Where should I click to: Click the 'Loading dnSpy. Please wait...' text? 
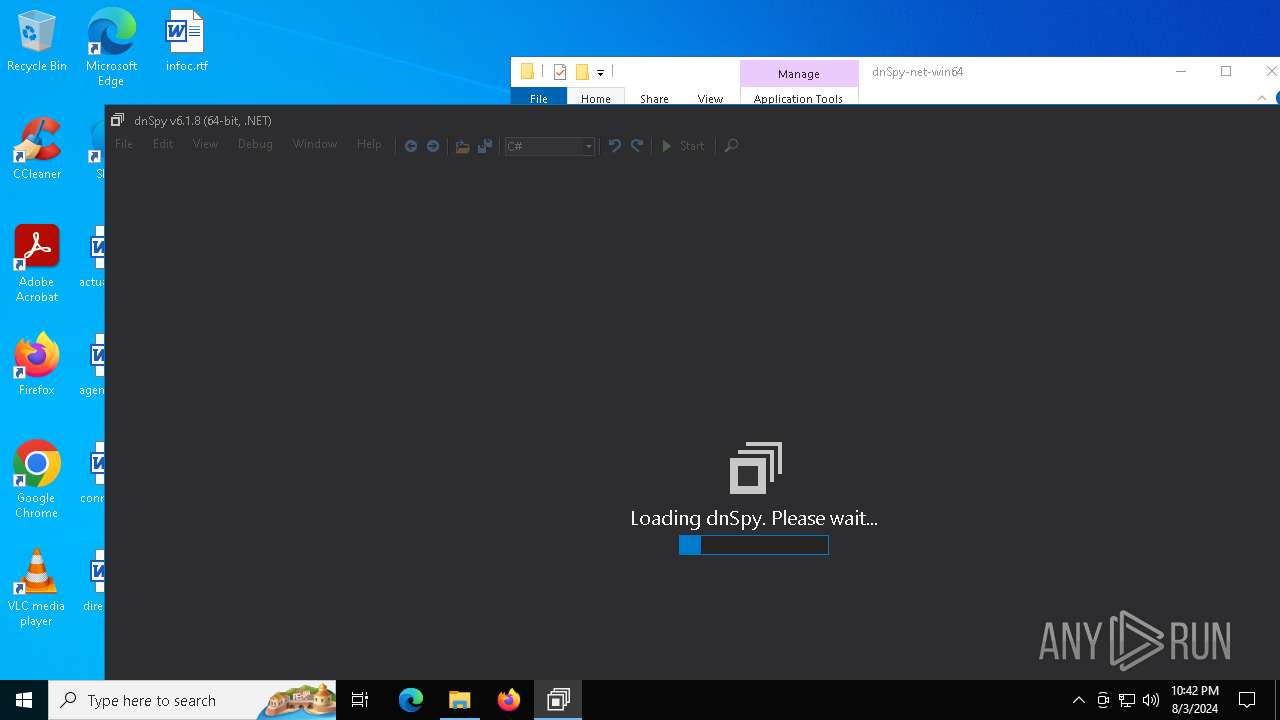tap(753, 518)
